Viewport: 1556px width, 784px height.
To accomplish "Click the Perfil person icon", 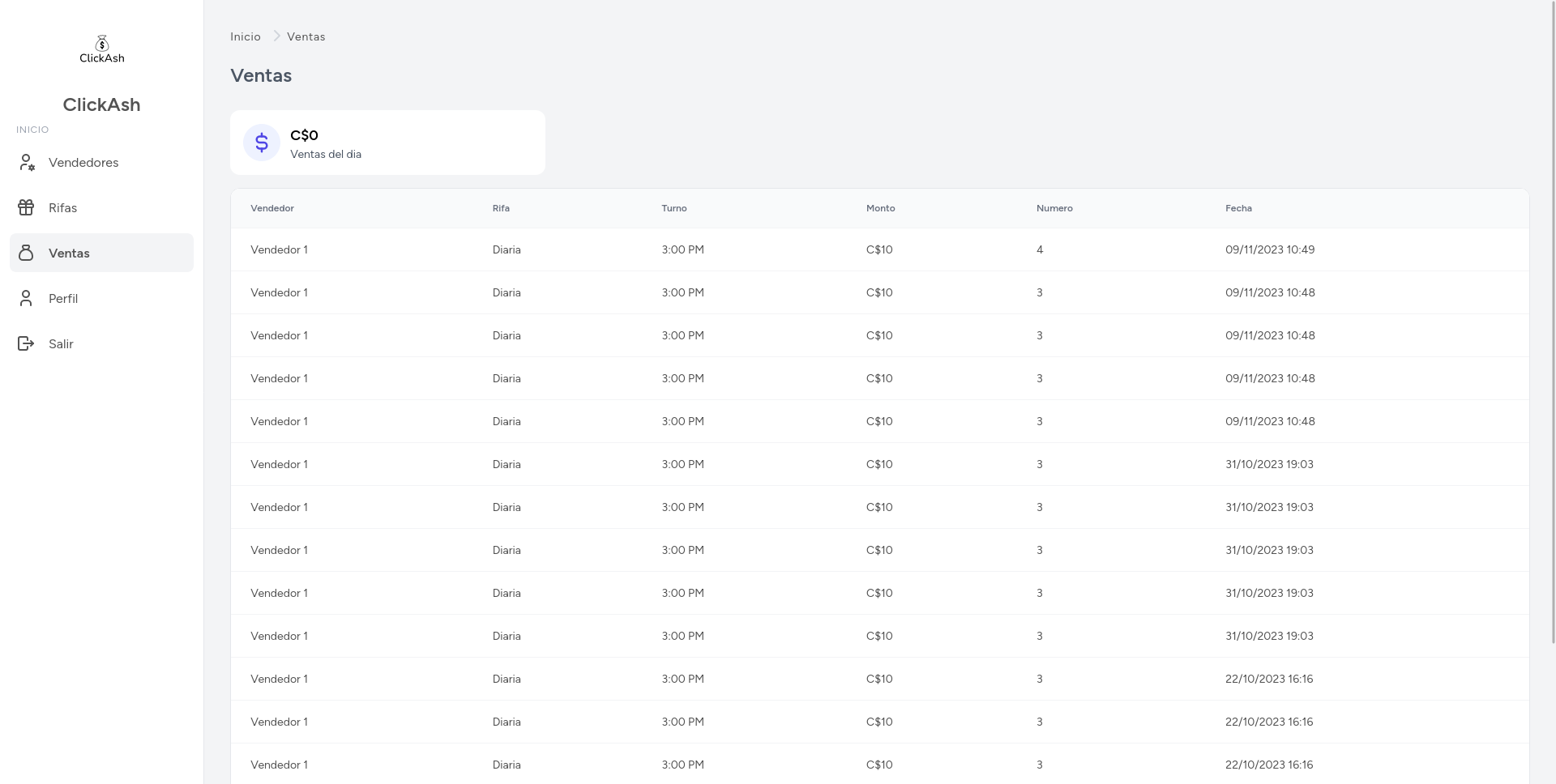I will click(26, 299).
